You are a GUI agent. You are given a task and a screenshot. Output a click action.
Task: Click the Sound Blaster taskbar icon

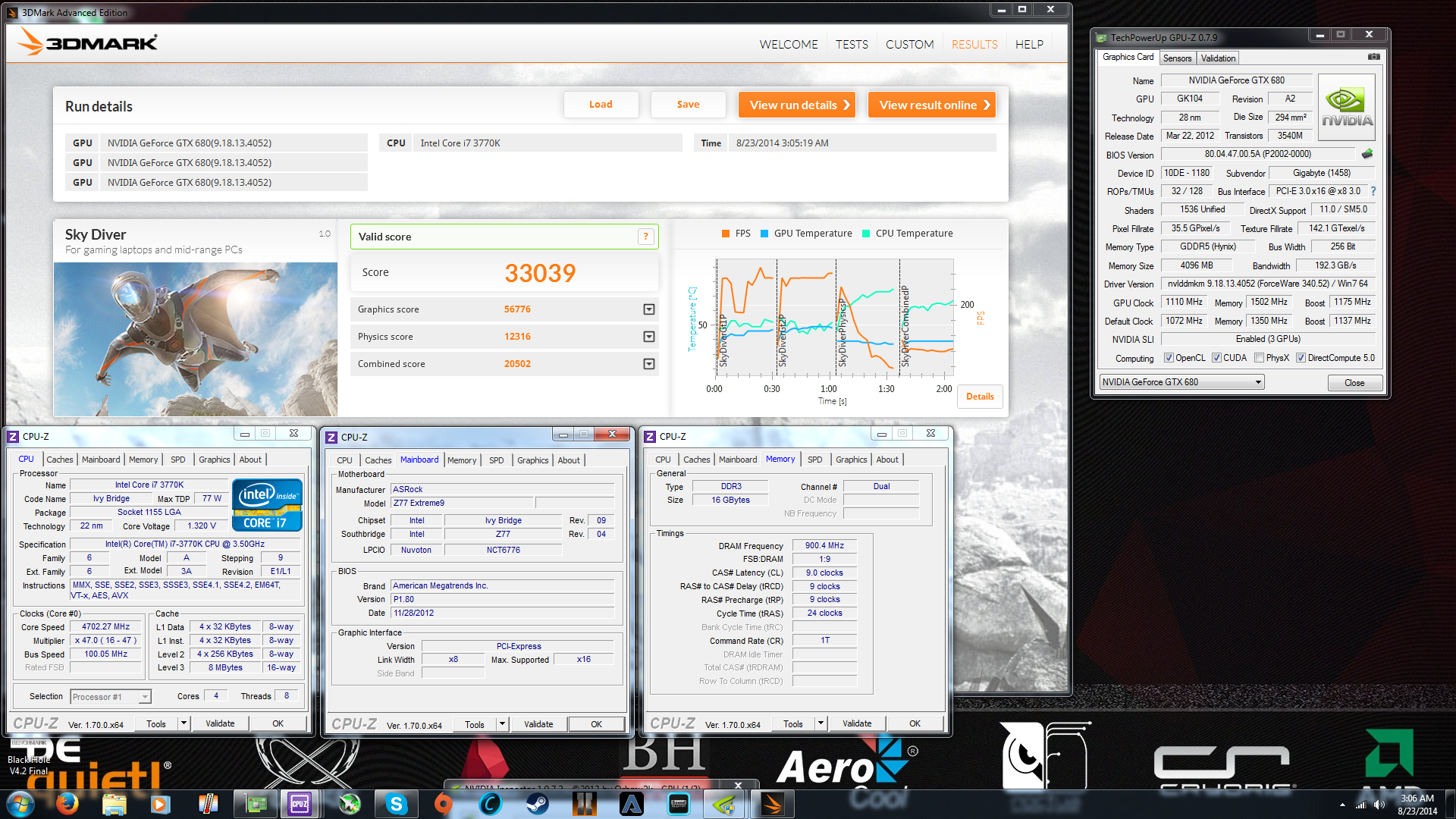679,804
